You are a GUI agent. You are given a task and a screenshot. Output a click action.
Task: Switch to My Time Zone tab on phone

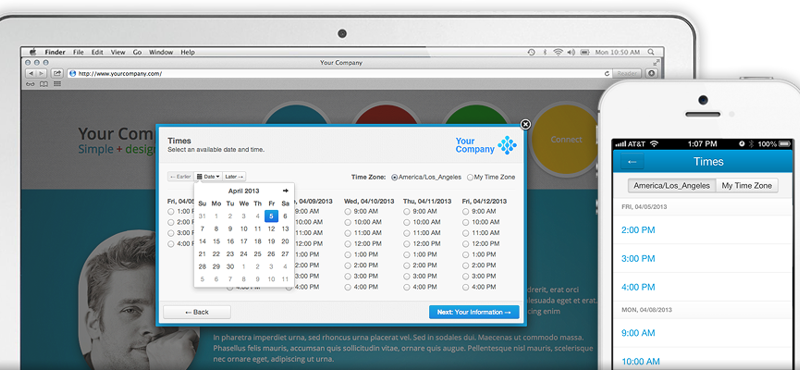tap(746, 186)
